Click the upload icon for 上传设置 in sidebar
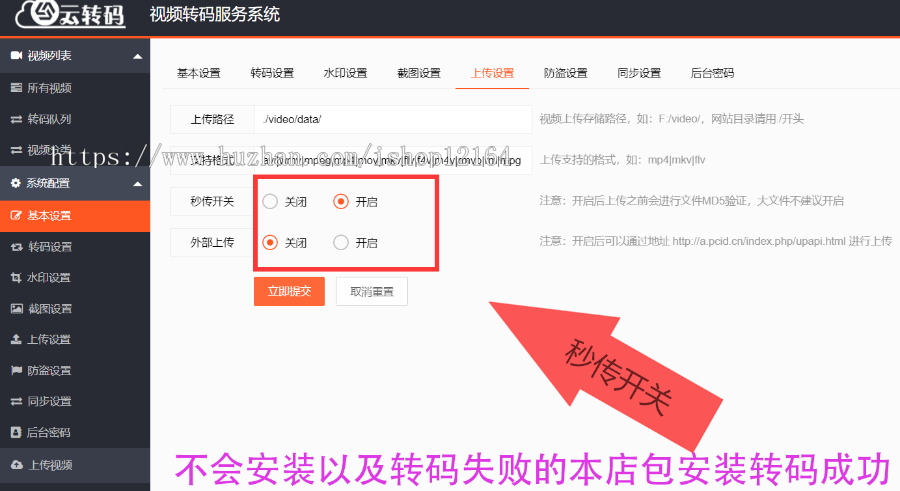This screenshot has height=491, width=900. (x=16, y=340)
